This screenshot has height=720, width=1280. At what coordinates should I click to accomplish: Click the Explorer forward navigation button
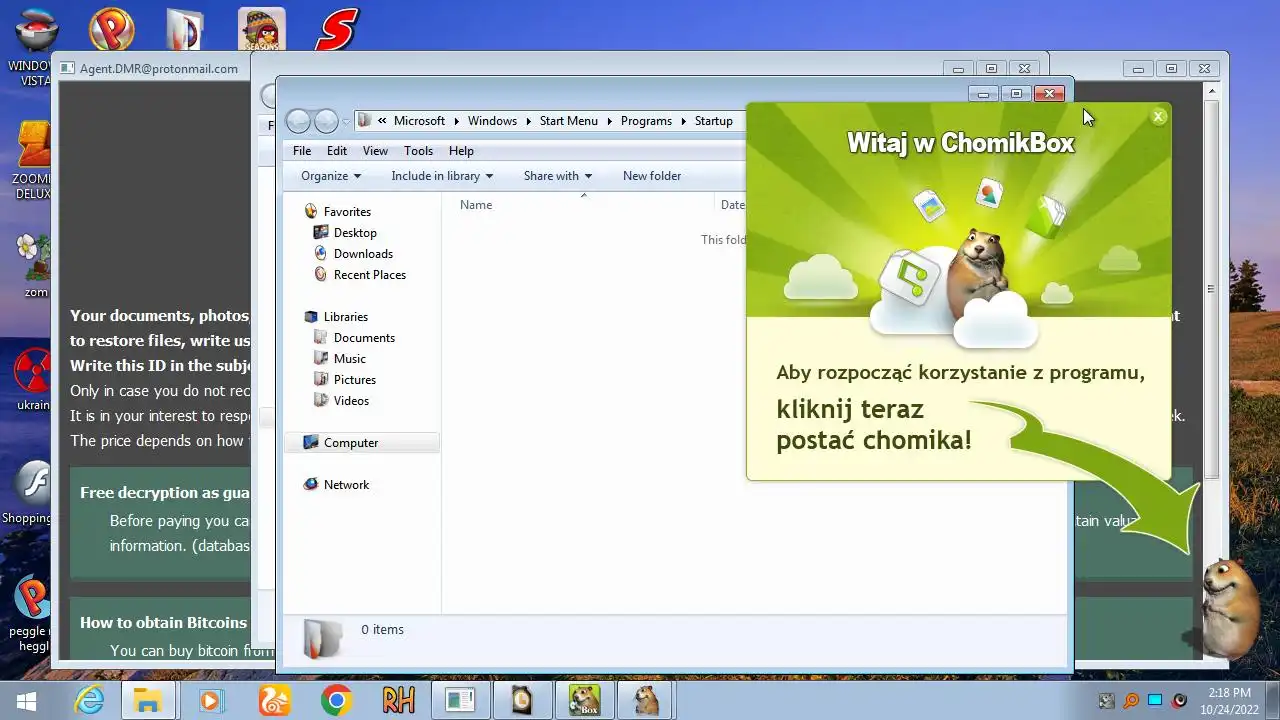(x=326, y=121)
